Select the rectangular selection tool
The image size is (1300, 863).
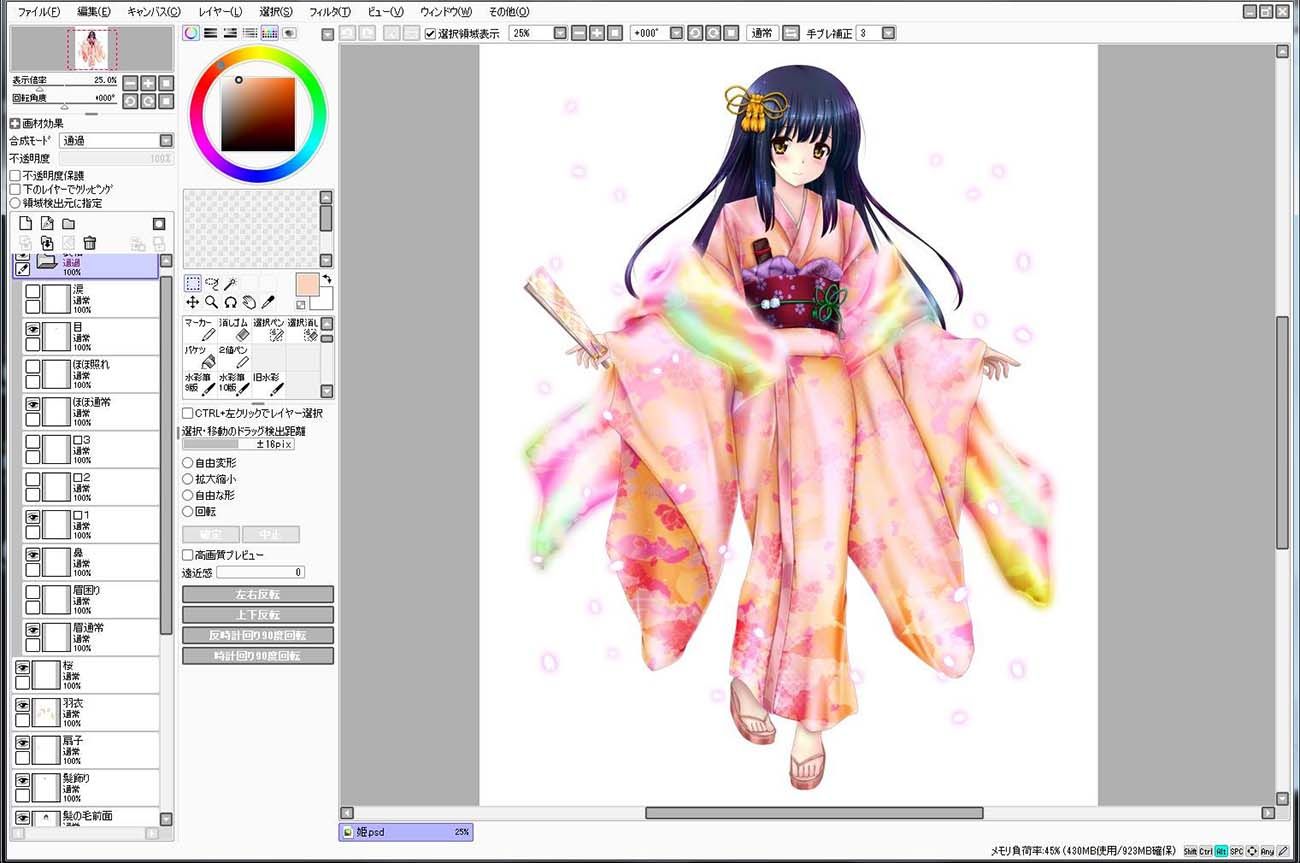click(x=193, y=284)
